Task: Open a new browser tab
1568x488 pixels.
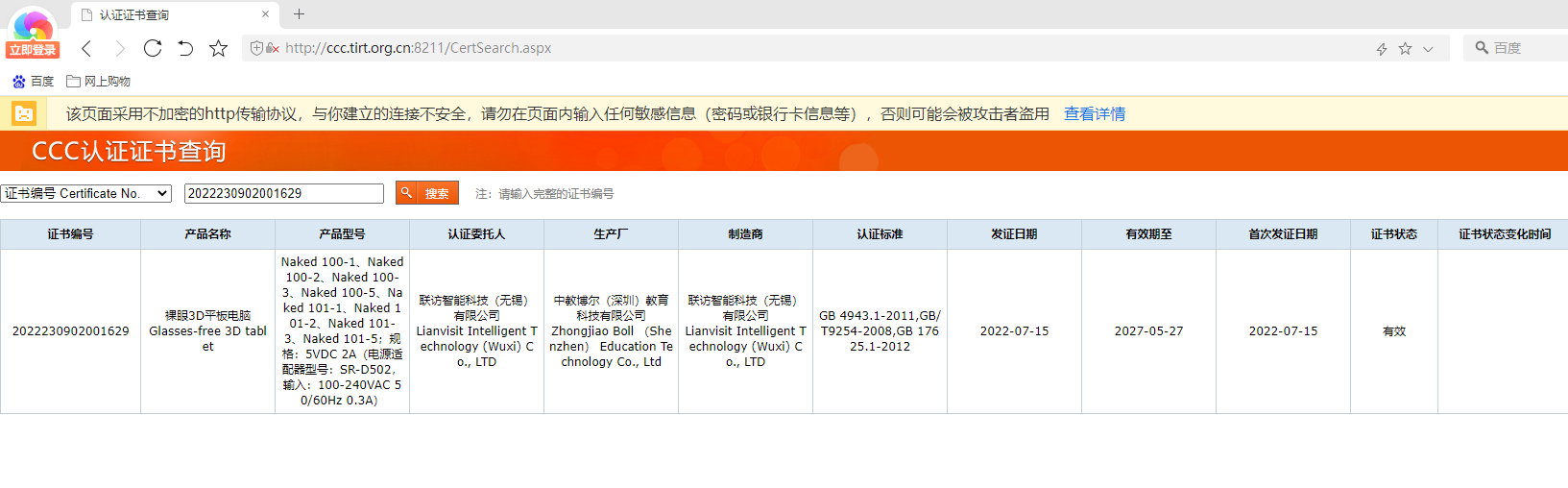Action: pos(299,14)
